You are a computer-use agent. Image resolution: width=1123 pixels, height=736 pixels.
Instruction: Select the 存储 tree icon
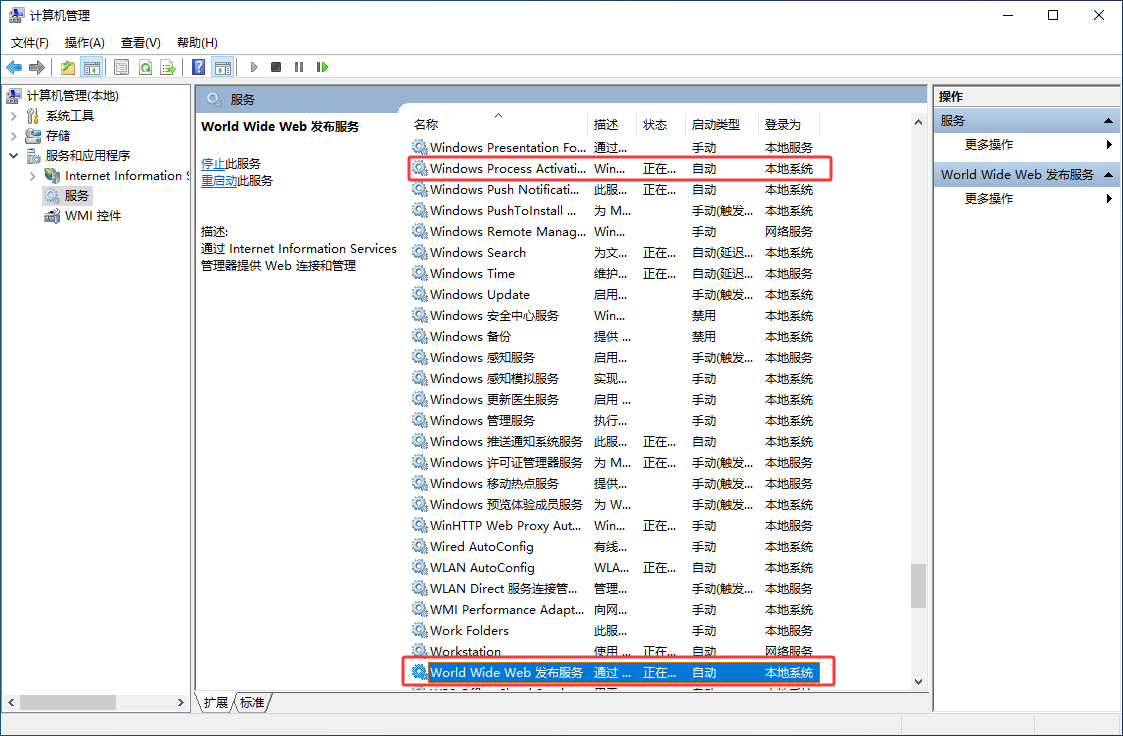(x=33, y=136)
